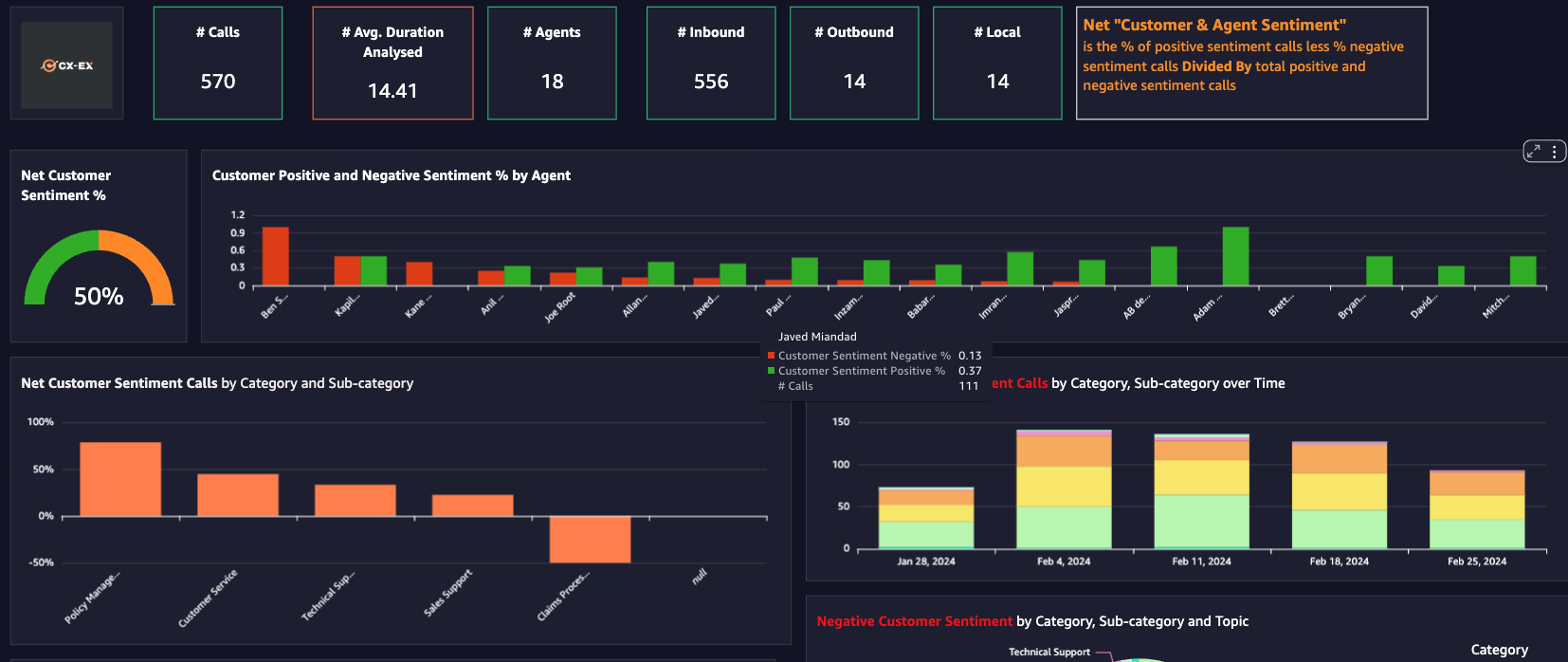Click Customer Sentiment Positive % tooltip entry
This screenshot has height=662, width=1568.
(x=874, y=371)
